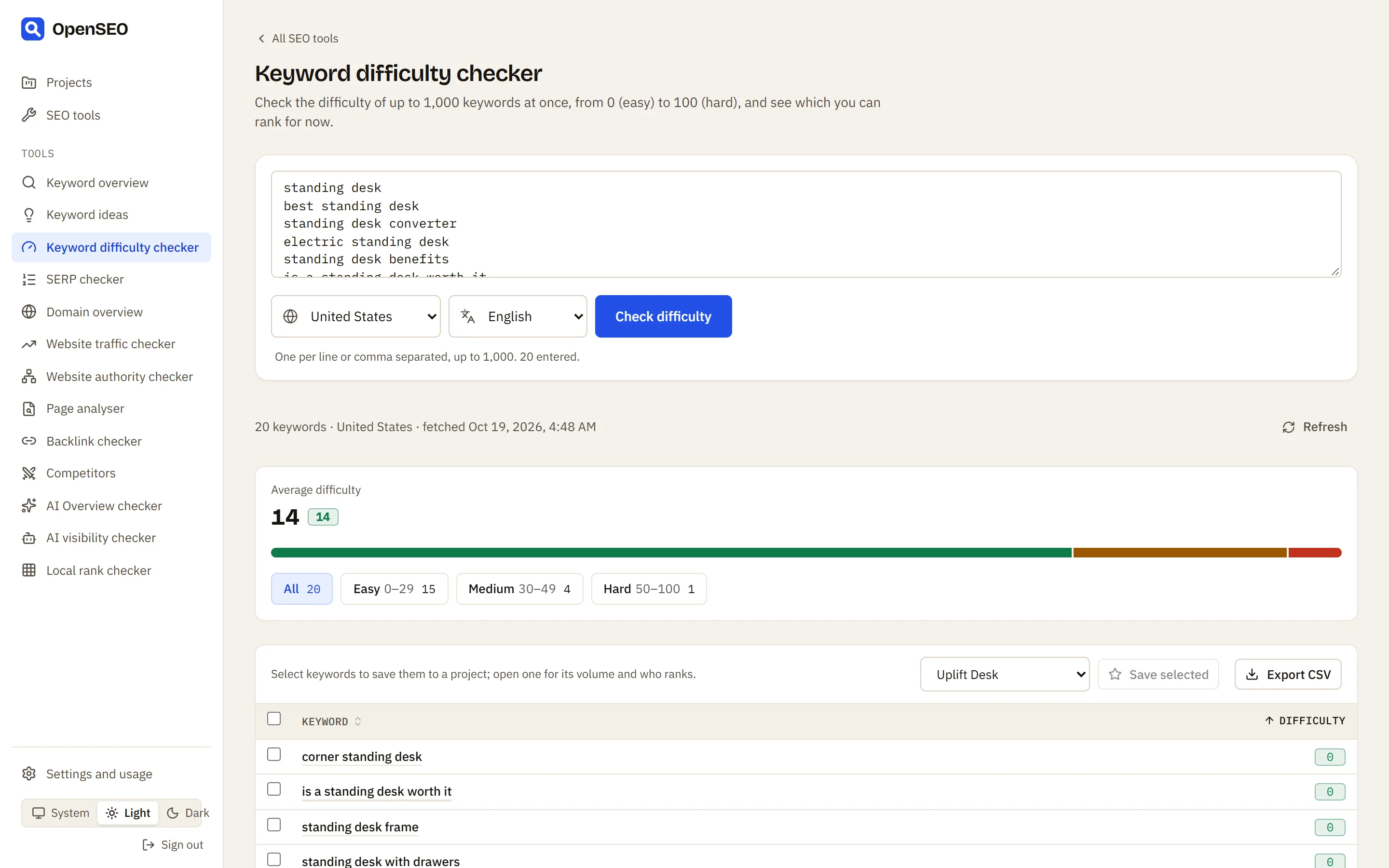Click the OpenSEO logo icon
Image resolution: width=1389 pixels, height=868 pixels.
click(x=33, y=29)
